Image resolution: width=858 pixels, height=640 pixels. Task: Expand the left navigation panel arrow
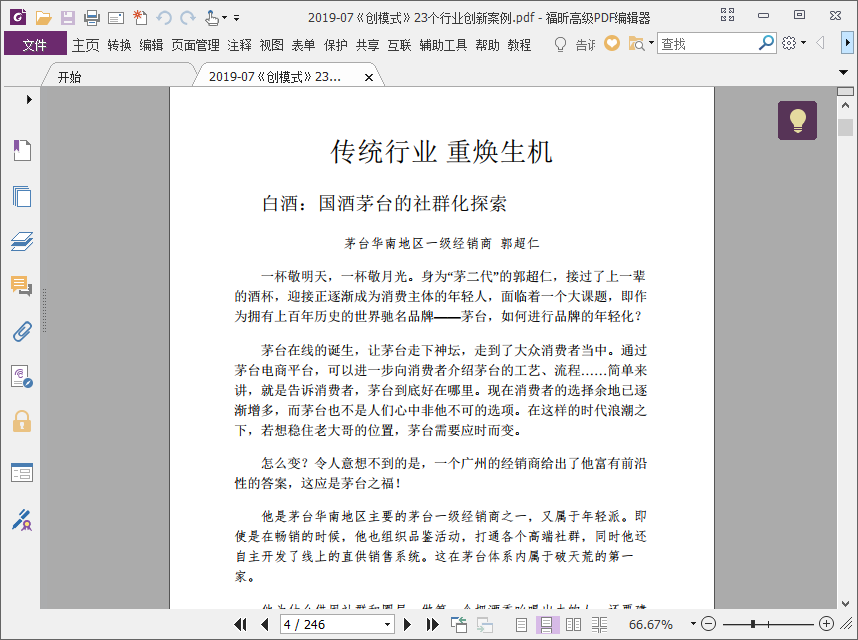pyautogui.click(x=29, y=100)
